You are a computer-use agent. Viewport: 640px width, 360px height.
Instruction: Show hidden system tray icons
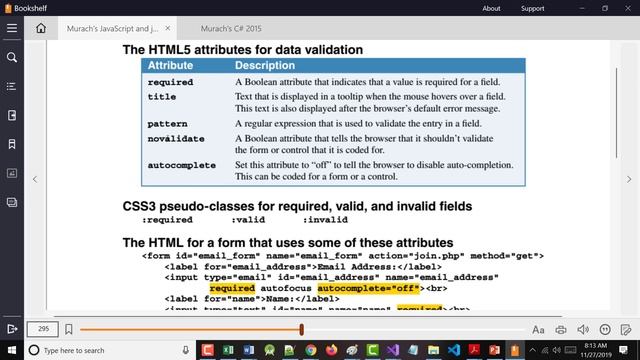coord(532,350)
